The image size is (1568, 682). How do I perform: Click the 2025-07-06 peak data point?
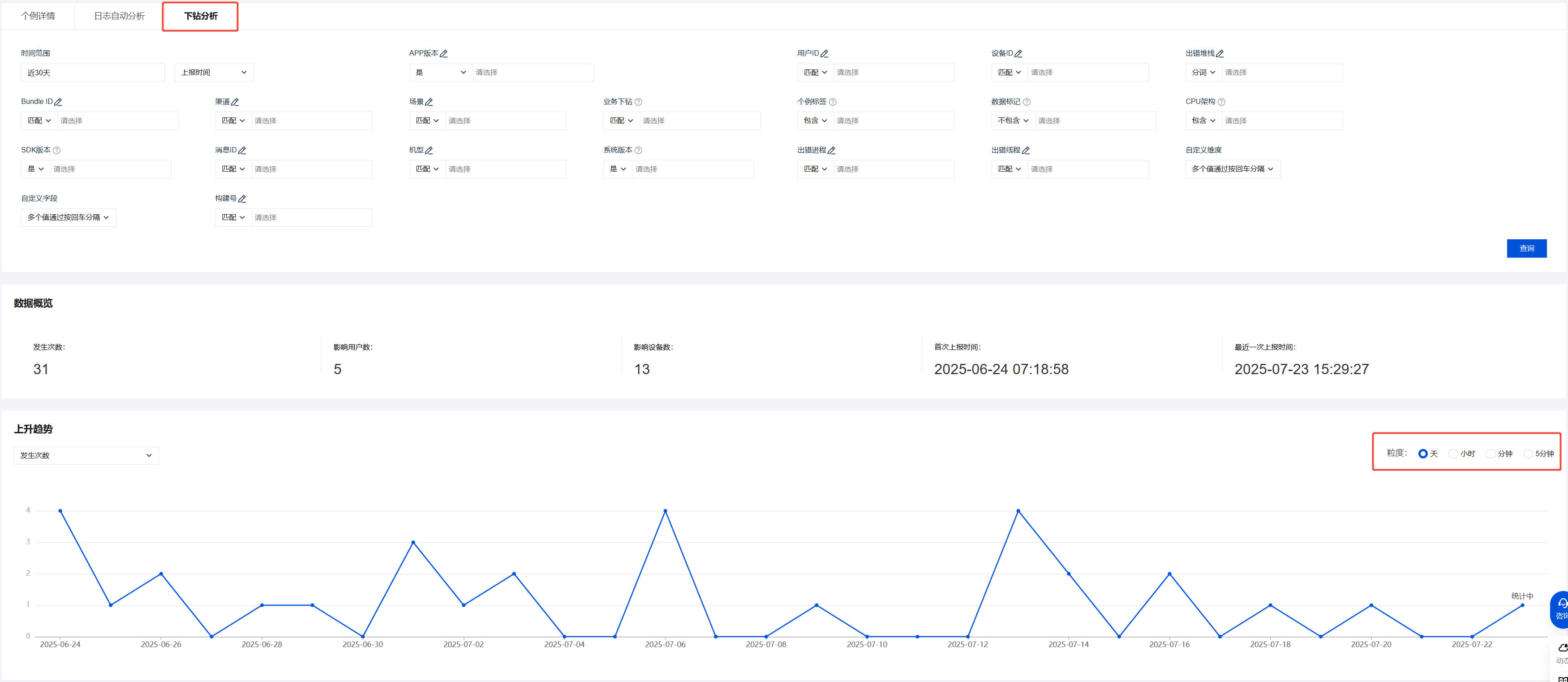(x=665, y=511)
